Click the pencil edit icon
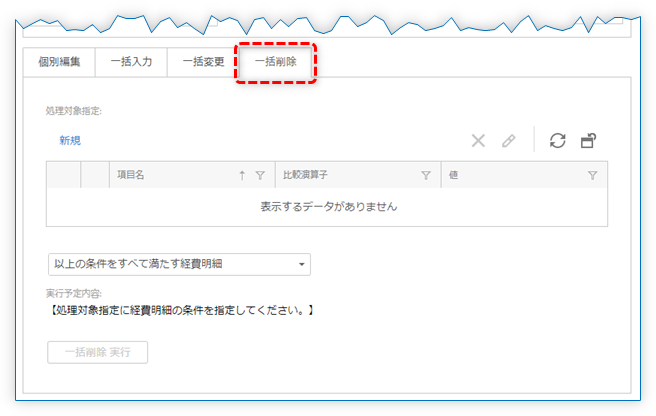 click(509, 141)
